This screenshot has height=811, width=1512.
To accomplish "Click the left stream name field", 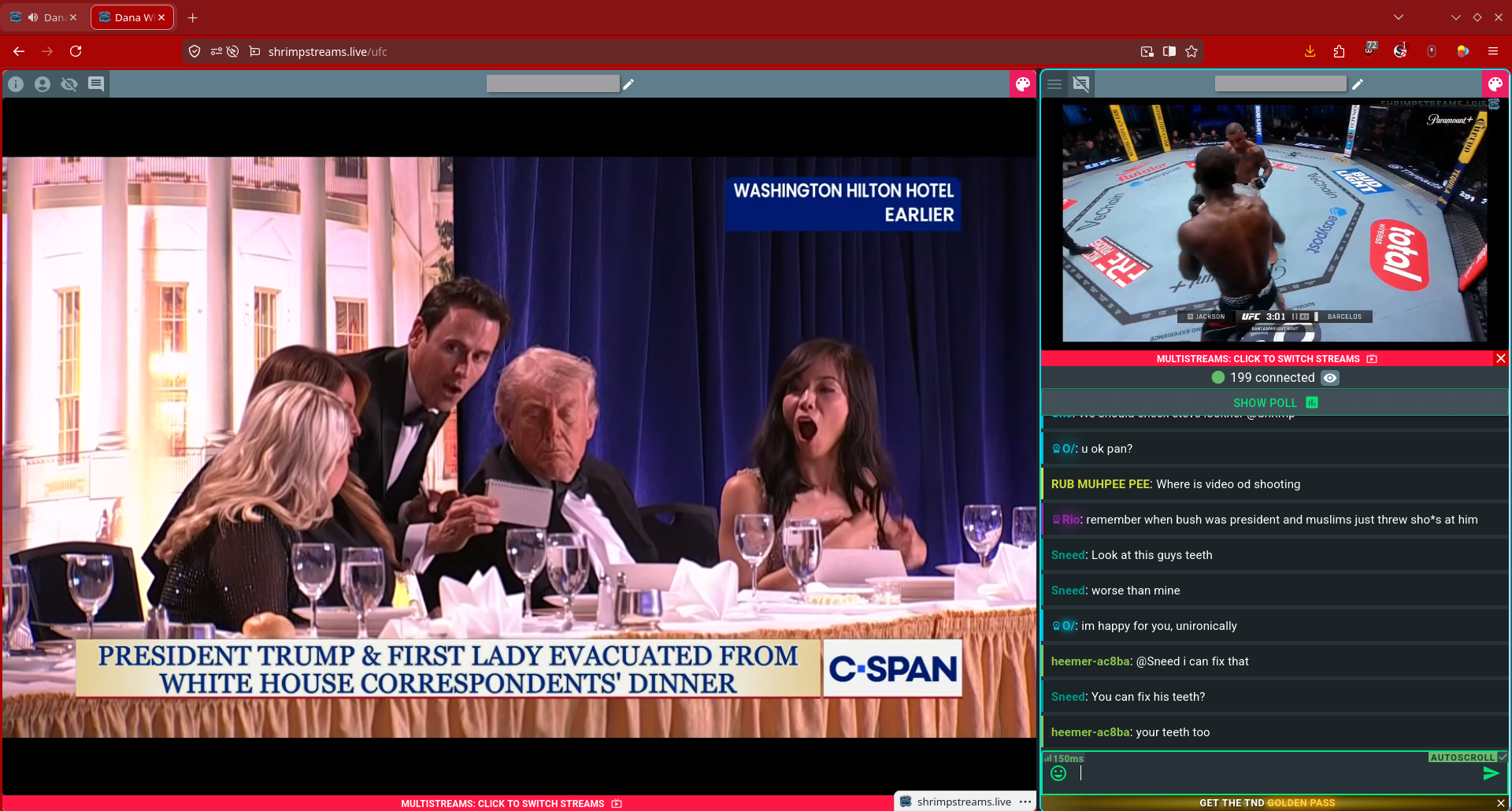I will coord(553,83).
